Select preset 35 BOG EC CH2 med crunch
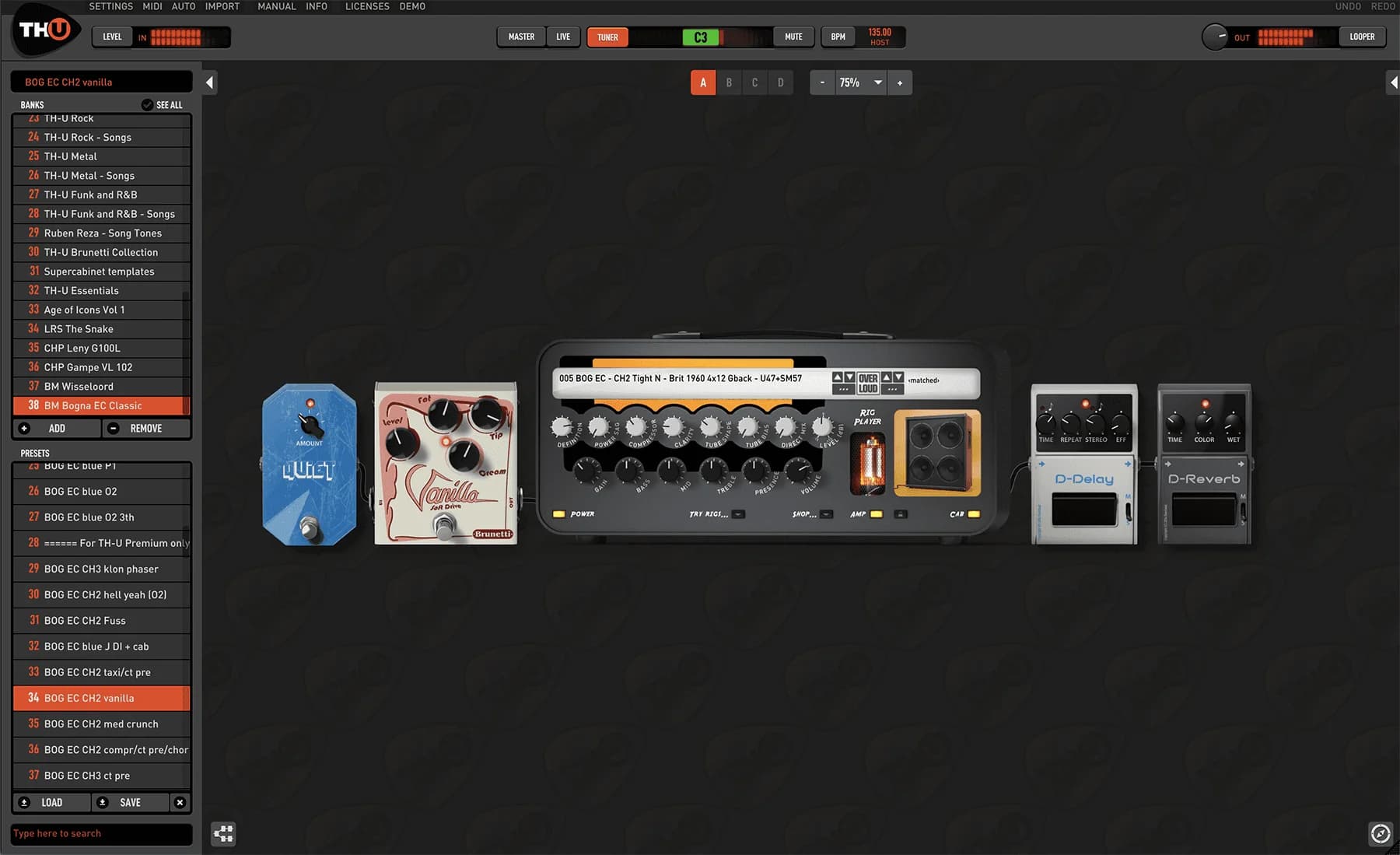The width and height of the screenshot is (1400, 855). pyautogui.click(x=101, y=724)
